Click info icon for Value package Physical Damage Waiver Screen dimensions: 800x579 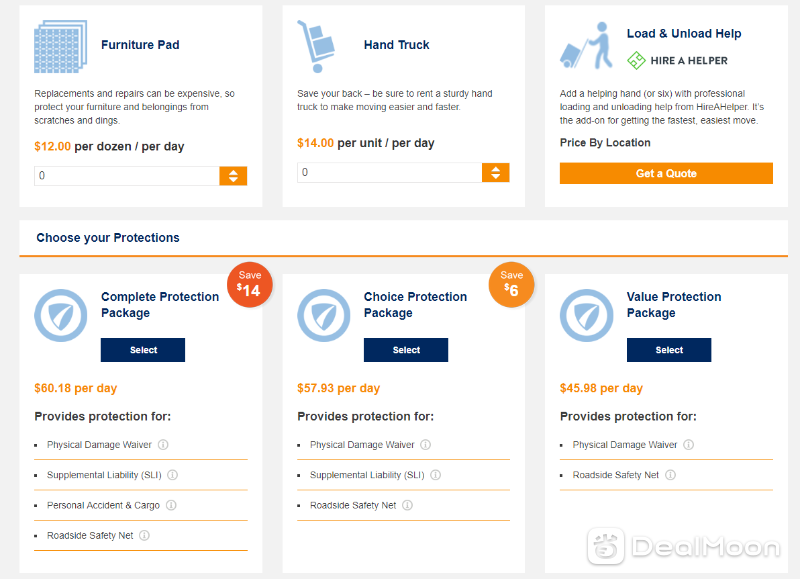[x=689, y=445]
